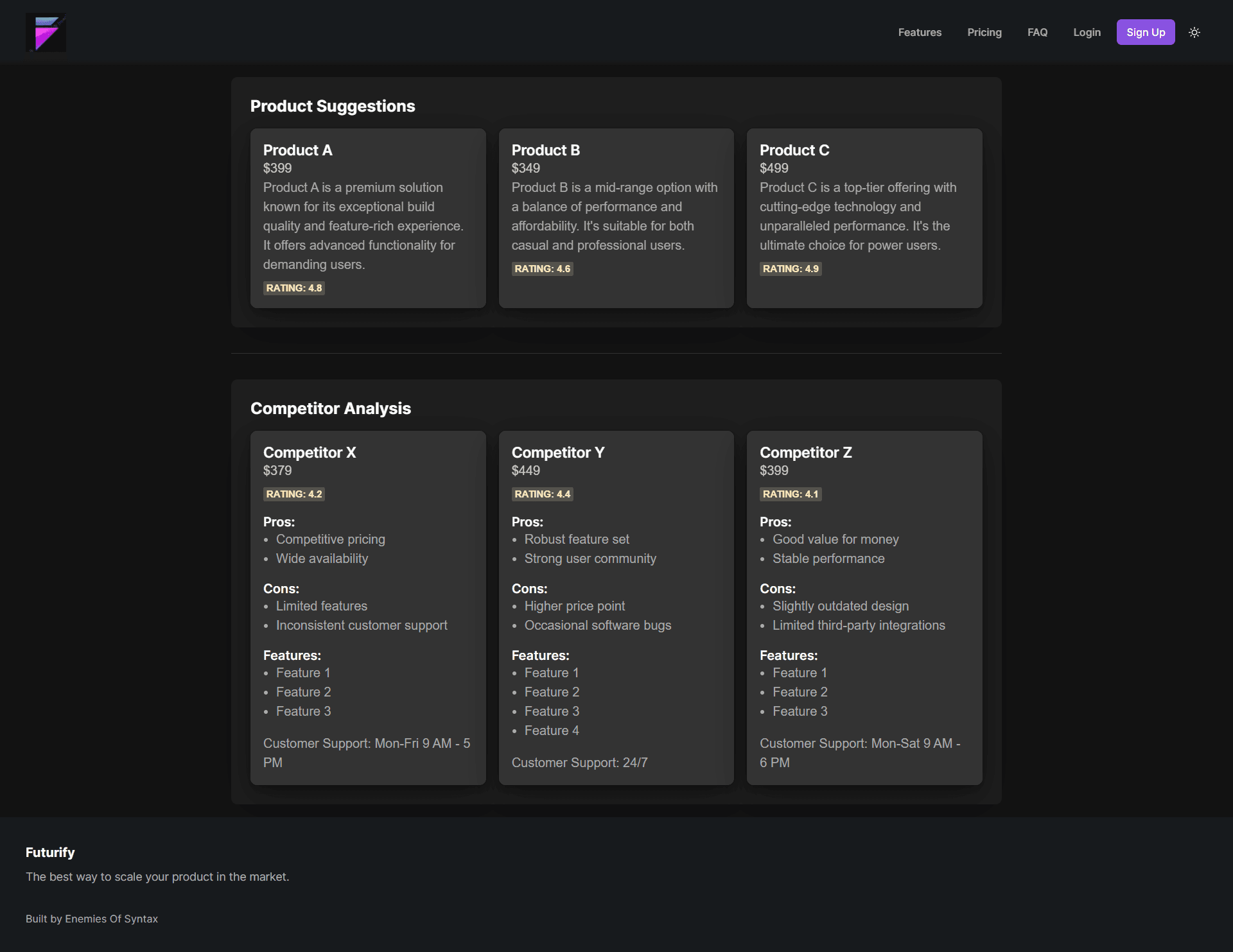Image resolution: width=1233 pixels, height=952 pixels.
Task: Click Inconsistent customer support con item
Action: pos(362,626)
